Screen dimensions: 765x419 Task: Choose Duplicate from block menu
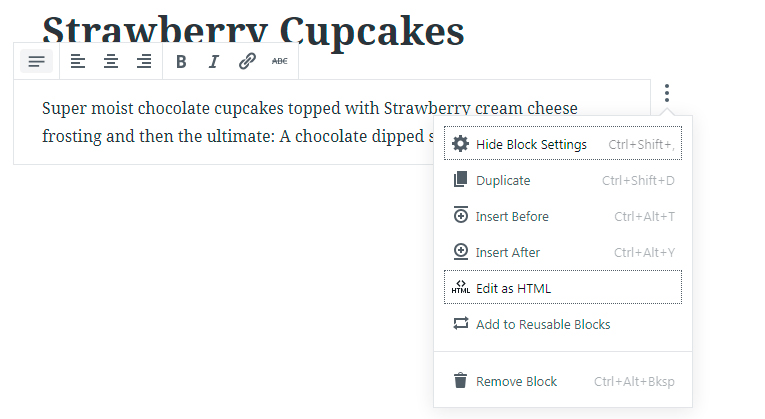pos(563,180)
